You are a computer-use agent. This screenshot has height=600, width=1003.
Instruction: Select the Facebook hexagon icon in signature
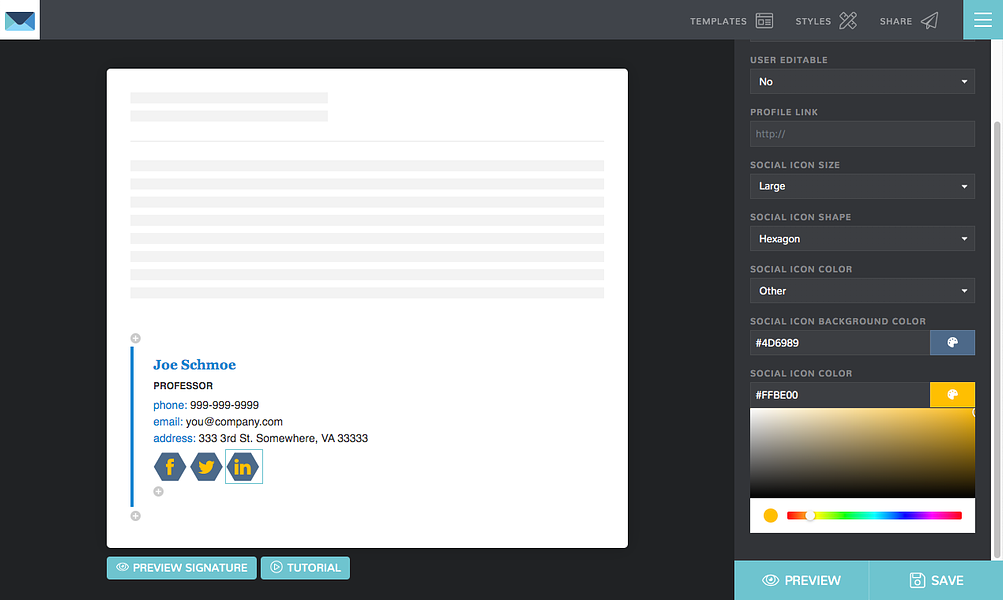pyautogui.click(x=170, y=467)
